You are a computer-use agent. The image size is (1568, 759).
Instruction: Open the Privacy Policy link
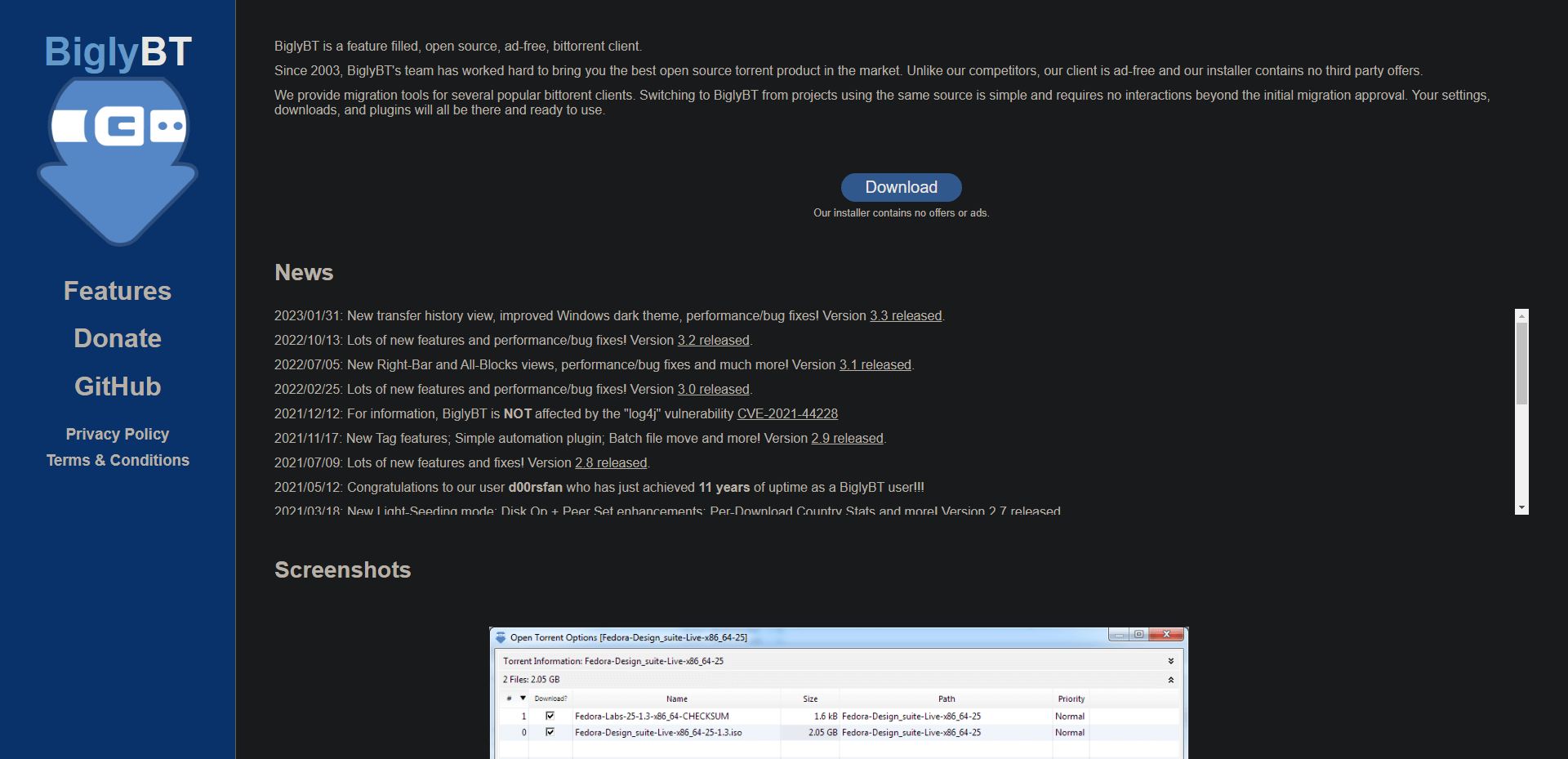point(118,434)
